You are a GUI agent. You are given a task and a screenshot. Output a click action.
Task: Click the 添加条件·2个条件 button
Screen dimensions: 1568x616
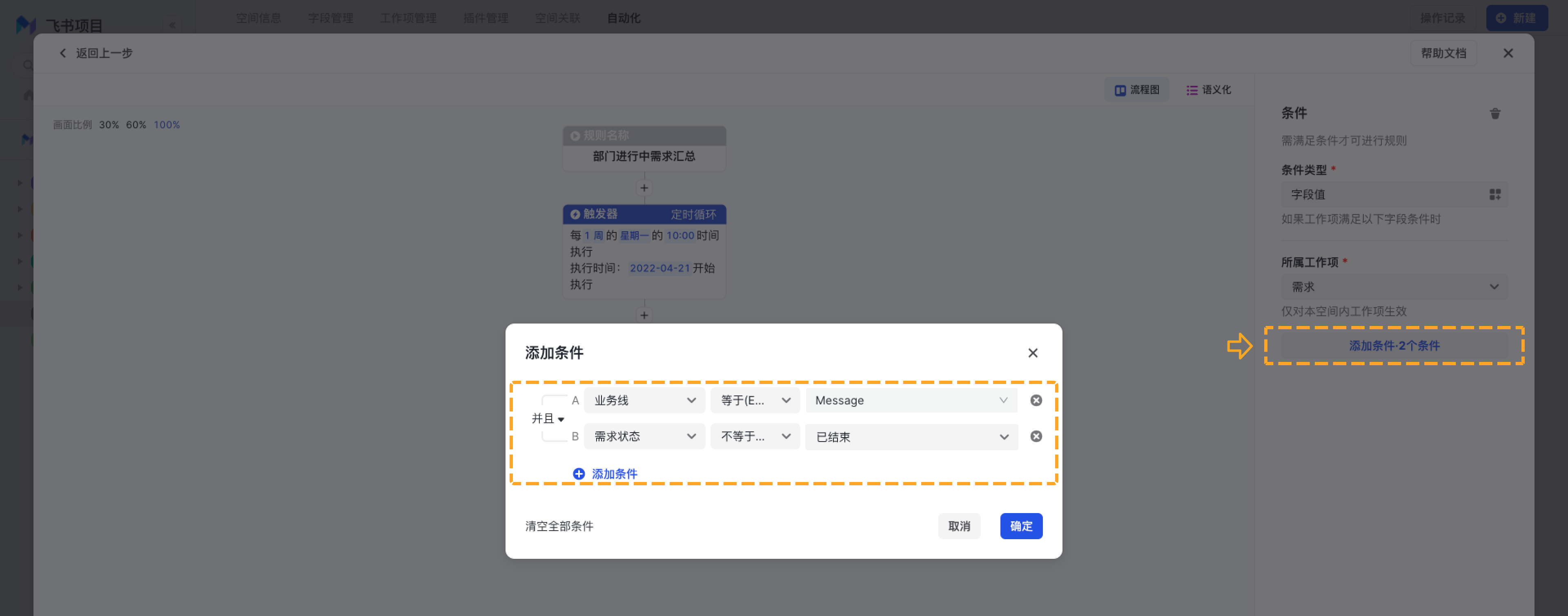pos(1394,346)
